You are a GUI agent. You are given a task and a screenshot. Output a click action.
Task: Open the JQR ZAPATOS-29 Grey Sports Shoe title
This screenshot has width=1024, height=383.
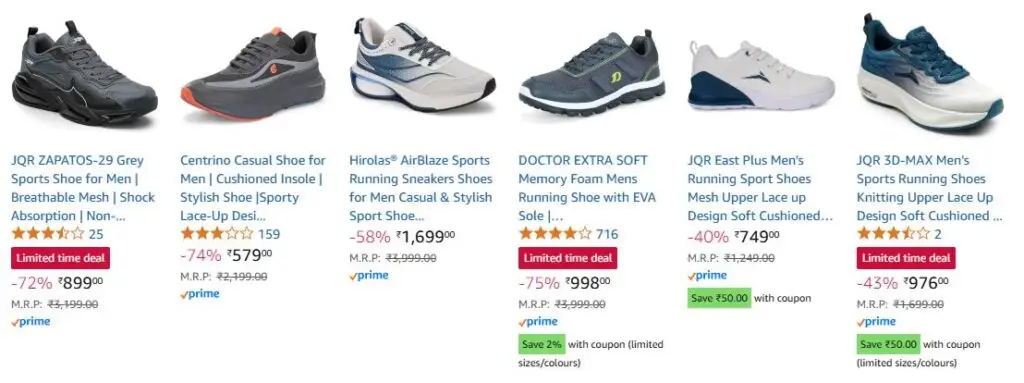(x=84, y=188)
